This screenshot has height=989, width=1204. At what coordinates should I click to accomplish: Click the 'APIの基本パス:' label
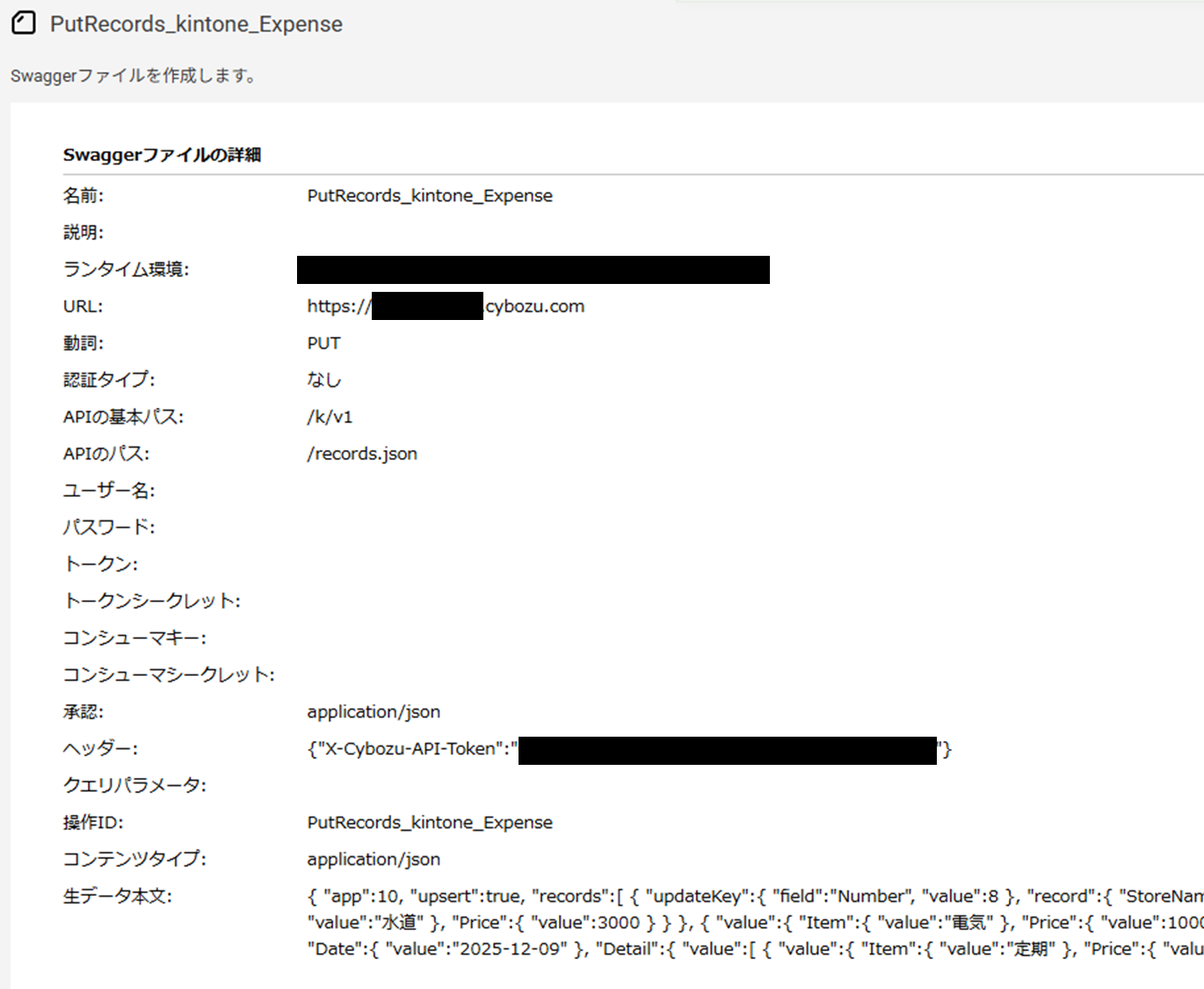click(123, 417)
